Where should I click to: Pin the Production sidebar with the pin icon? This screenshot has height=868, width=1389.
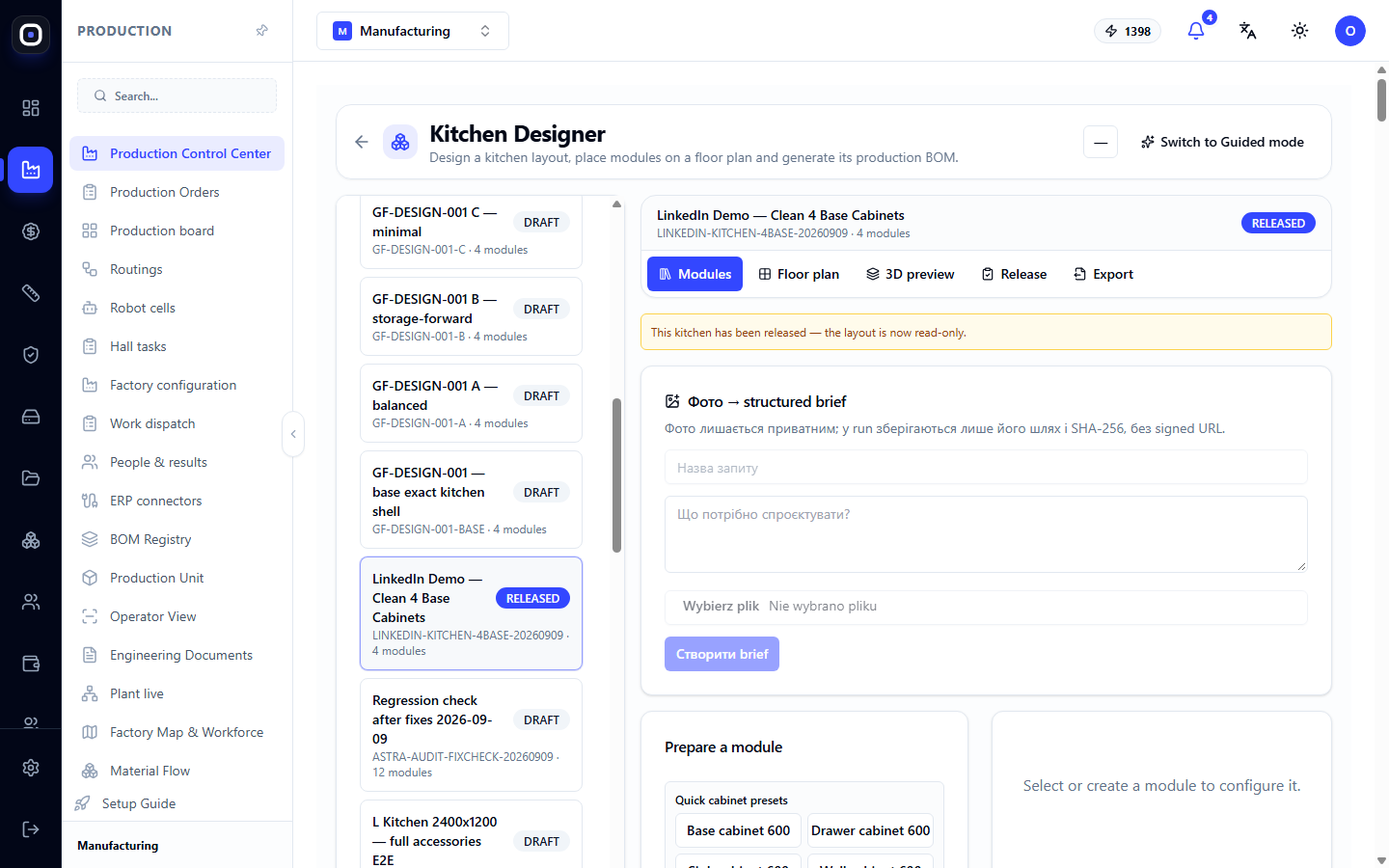tap(261, 31)
